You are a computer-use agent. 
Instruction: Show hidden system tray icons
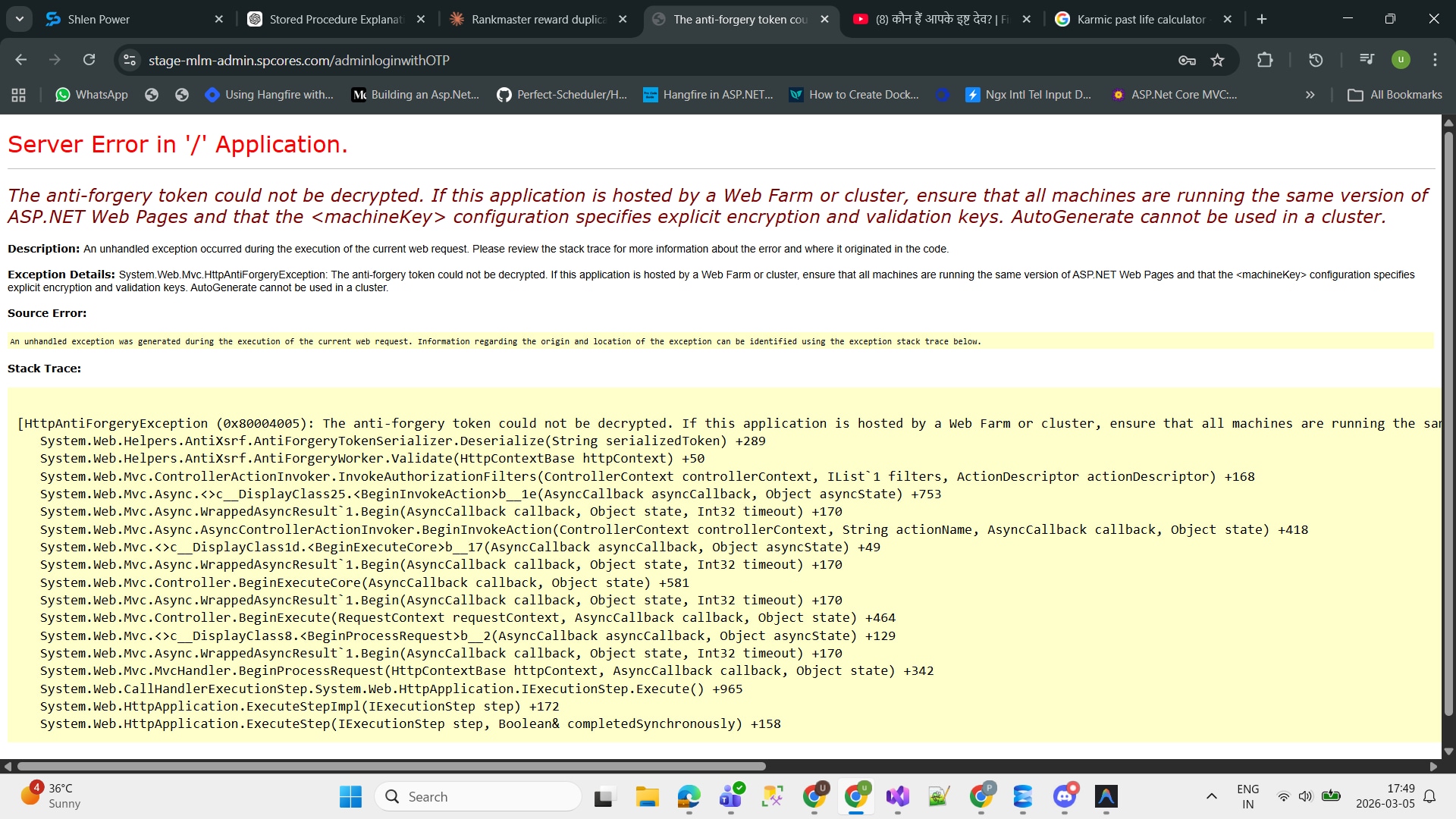1211,796
